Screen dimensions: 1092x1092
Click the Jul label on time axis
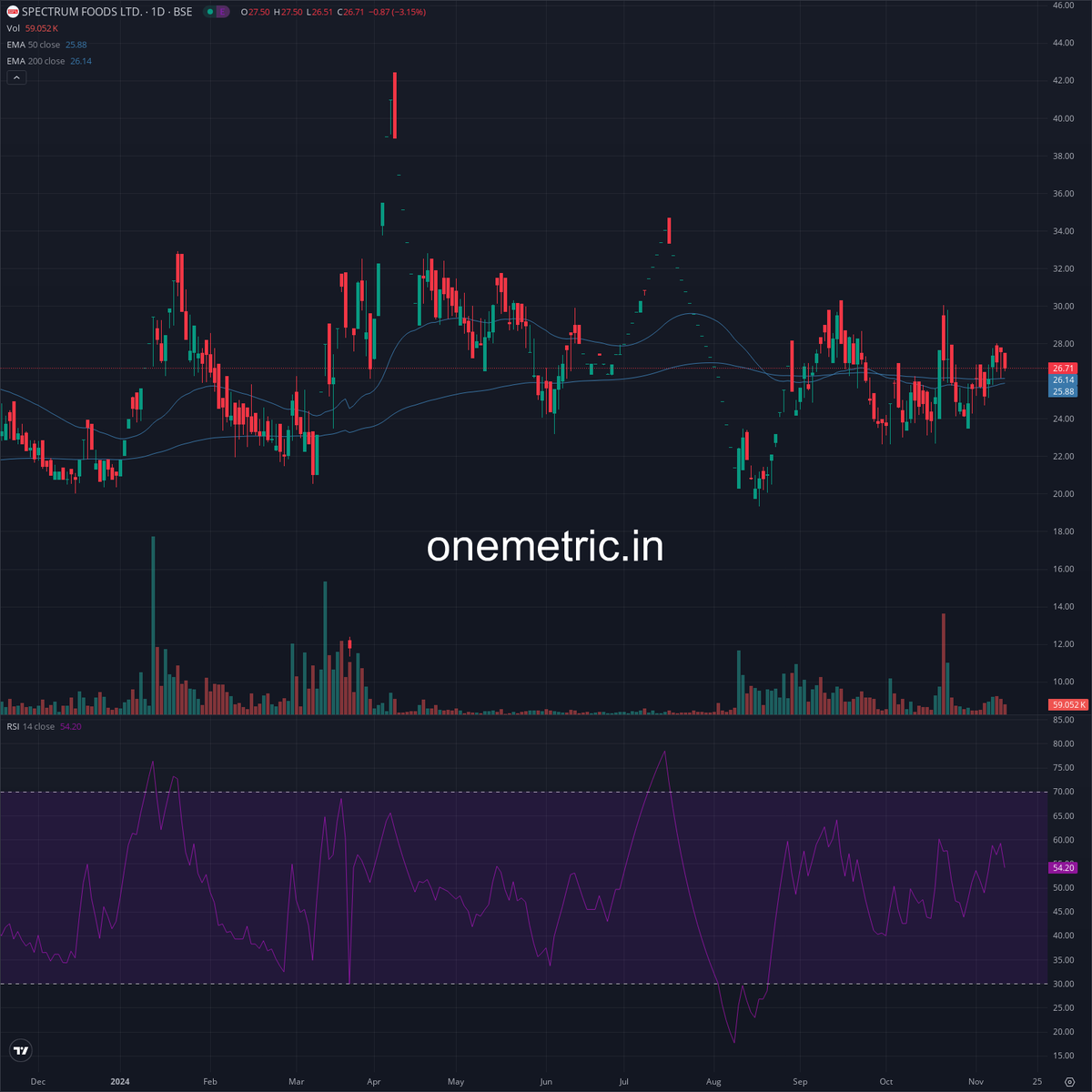click(624, 1081)
